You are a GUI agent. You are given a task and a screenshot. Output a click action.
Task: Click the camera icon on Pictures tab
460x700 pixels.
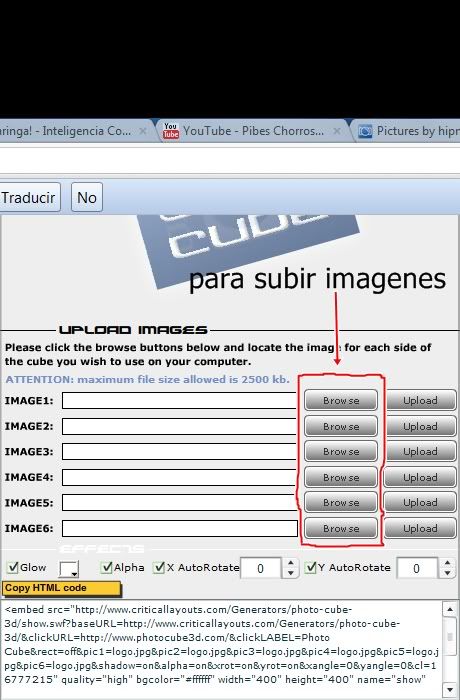(x=365, y=131)
